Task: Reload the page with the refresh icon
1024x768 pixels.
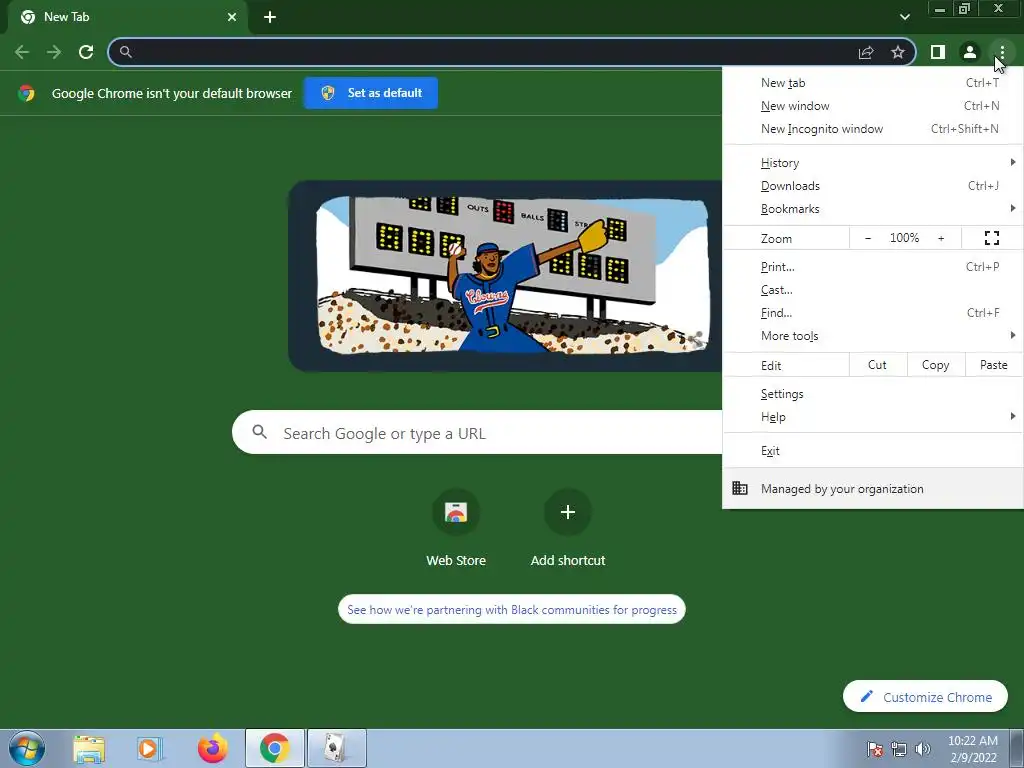Action: point(86,52)
